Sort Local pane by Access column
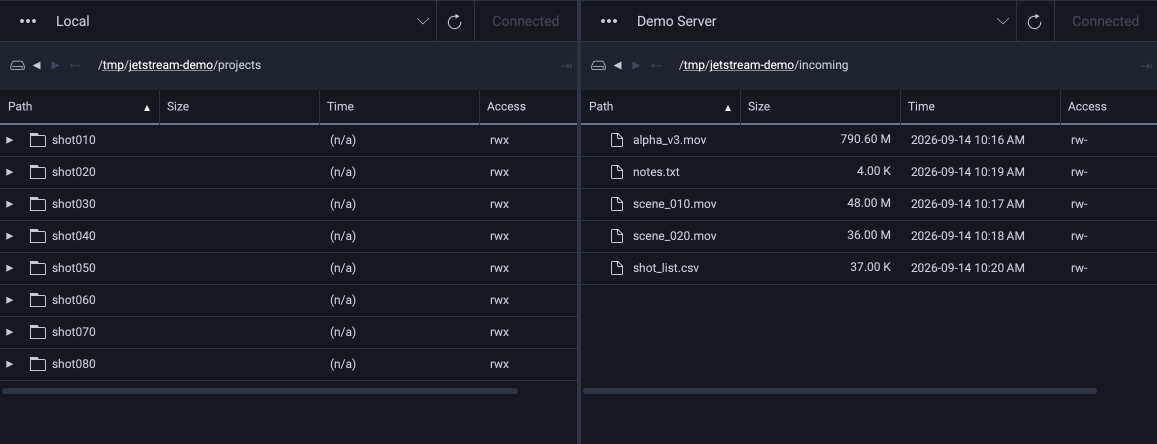The width and height of the screenshot is (1157, 444). (x=528, y=107)
